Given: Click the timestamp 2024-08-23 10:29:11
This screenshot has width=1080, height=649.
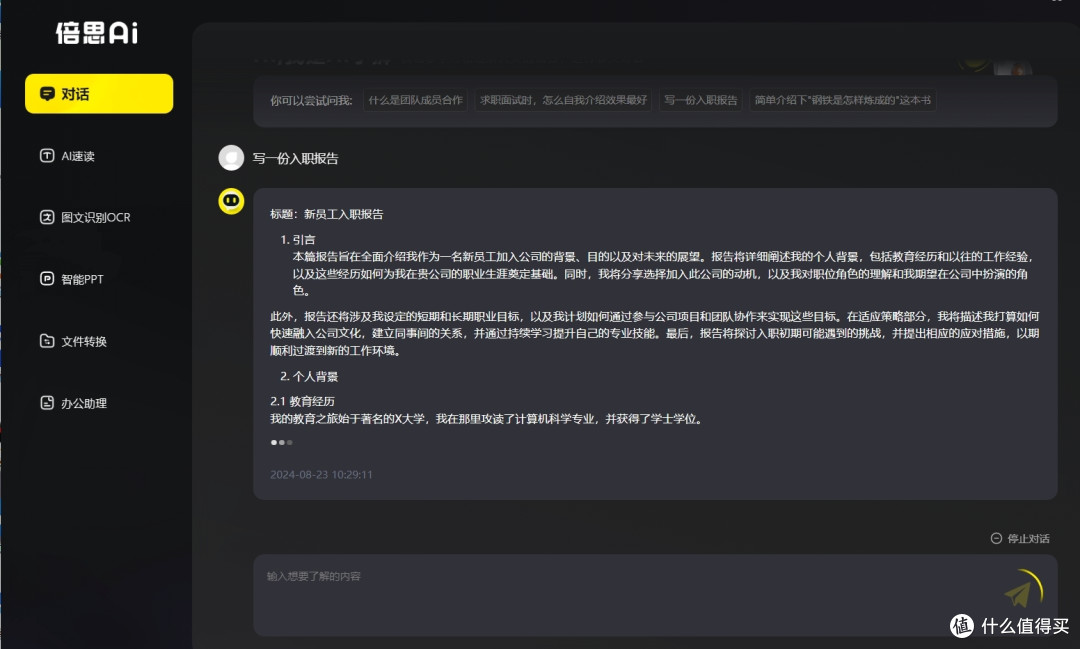Looking at the screenshot, I should (x=321, y=475).
